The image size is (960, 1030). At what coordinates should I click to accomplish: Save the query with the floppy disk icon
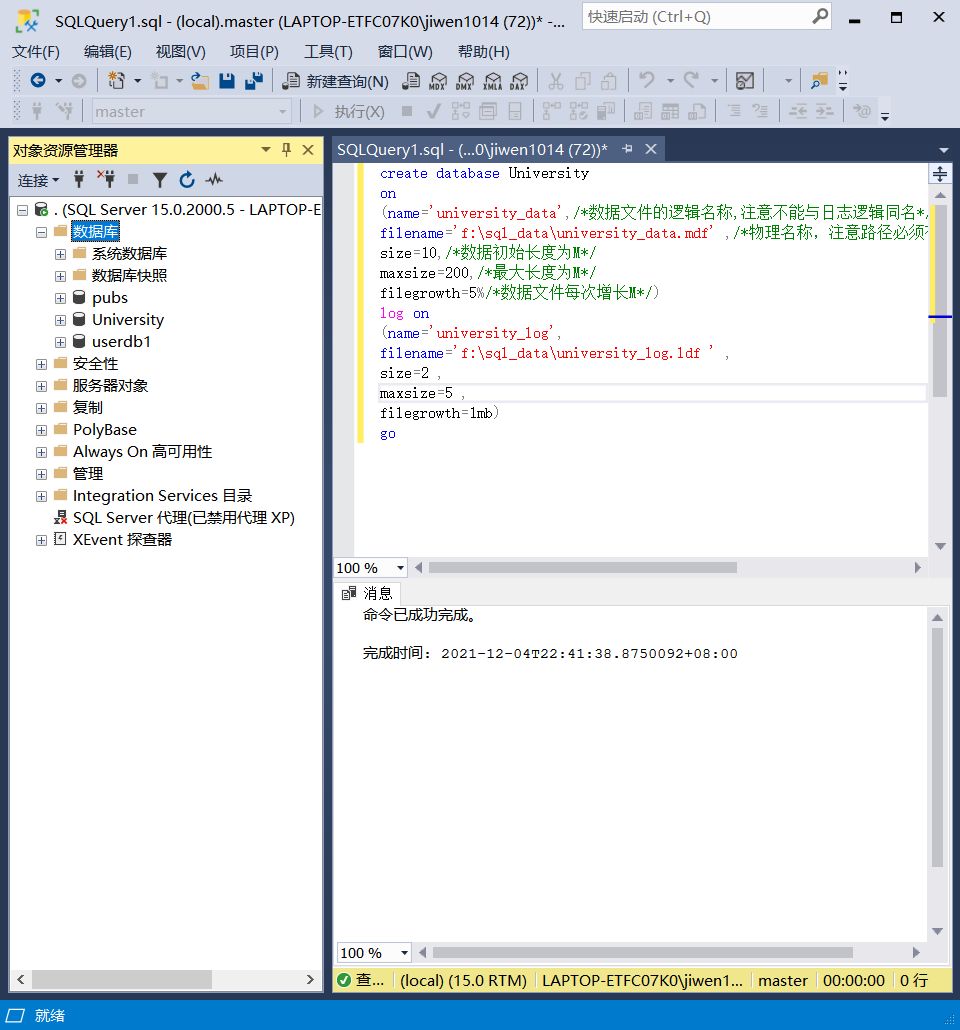click(227, 81)
